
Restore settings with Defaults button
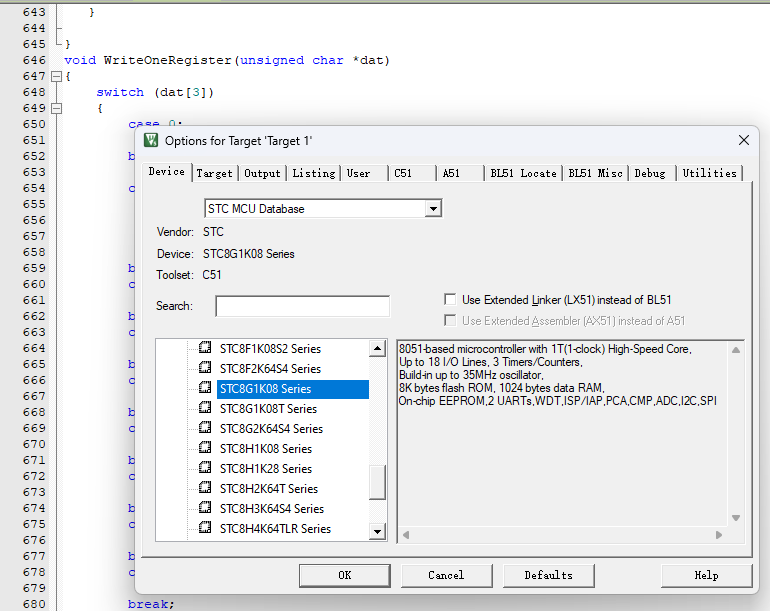coord(549,575)
